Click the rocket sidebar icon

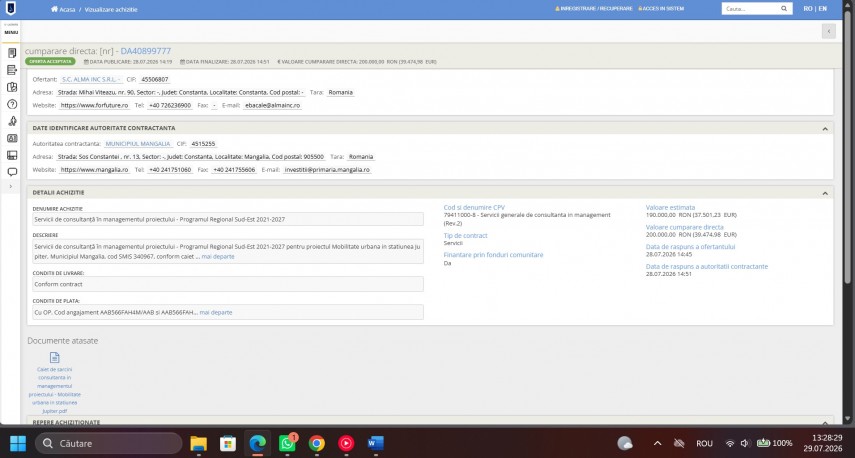pos(11,121)
